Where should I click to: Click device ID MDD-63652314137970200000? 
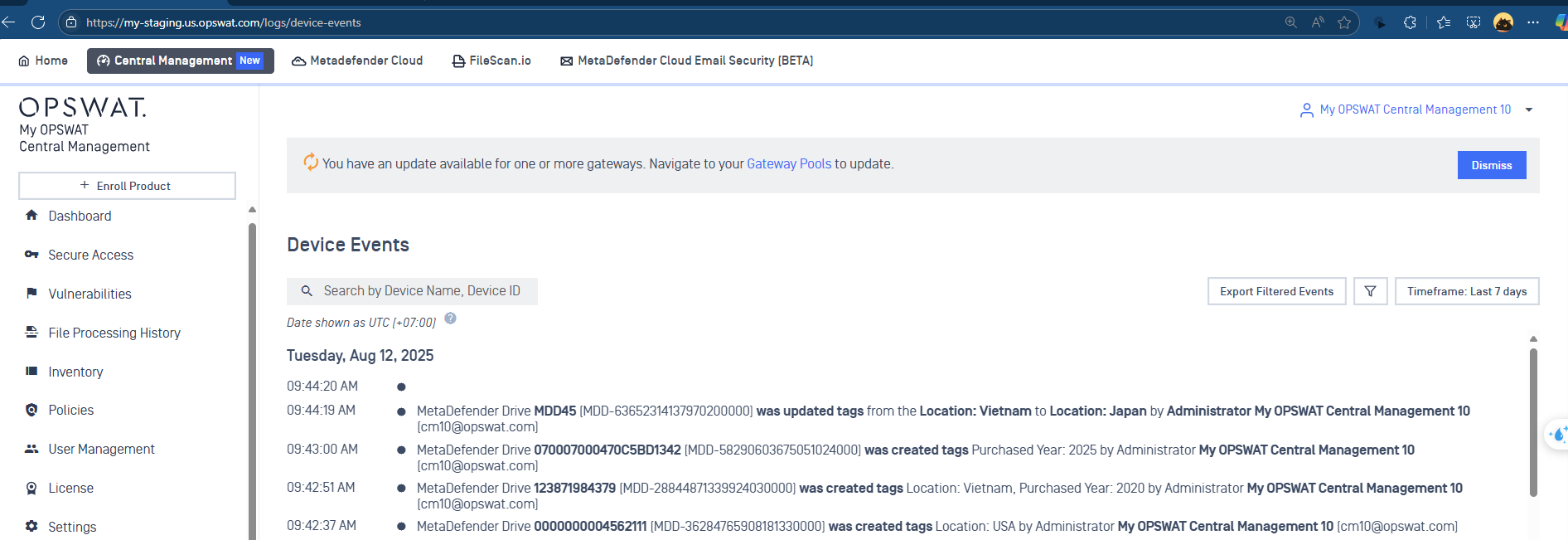(x=666, y=411)
